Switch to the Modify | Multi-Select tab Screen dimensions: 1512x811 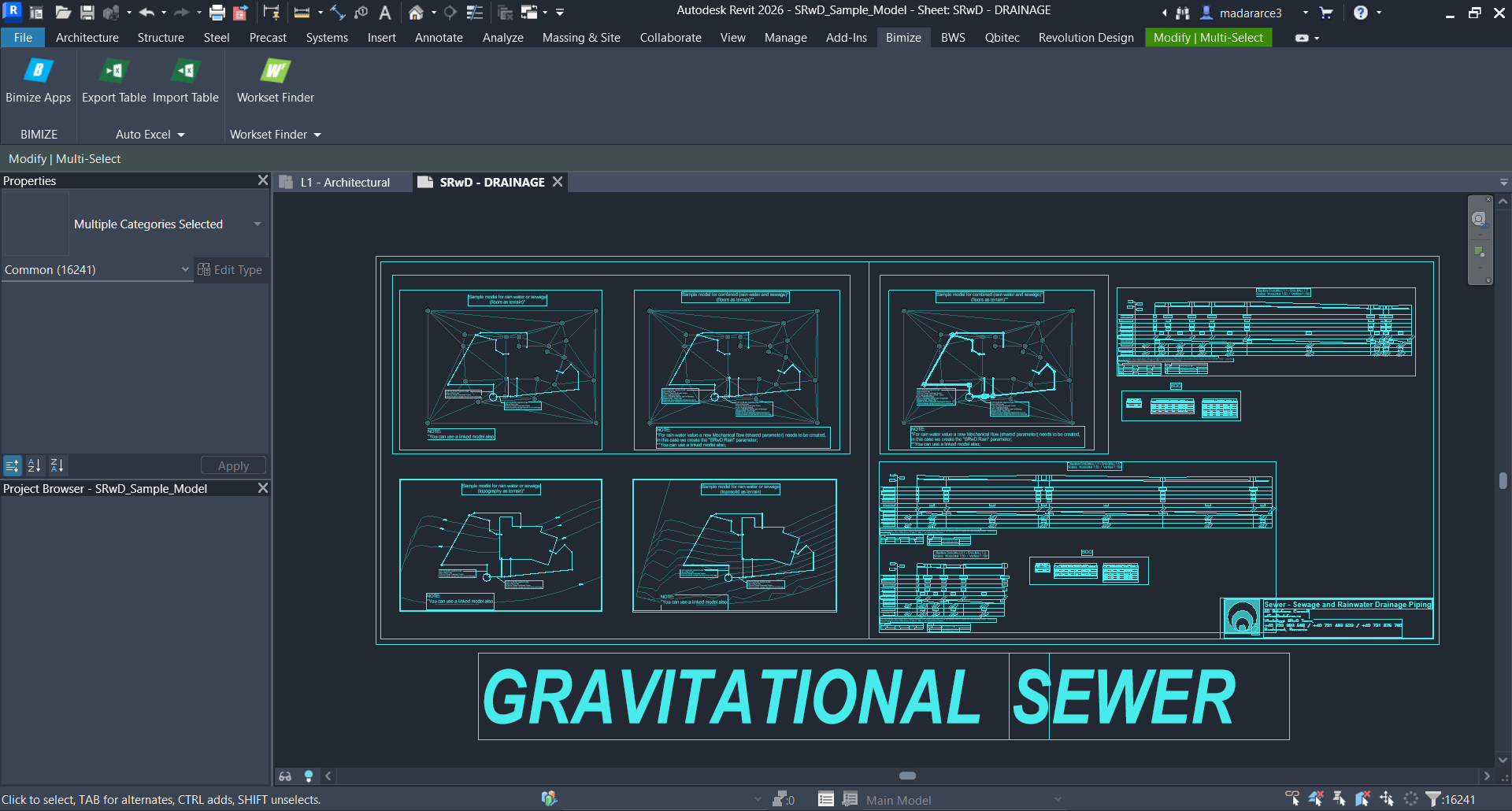click(x=1208, y=38)
